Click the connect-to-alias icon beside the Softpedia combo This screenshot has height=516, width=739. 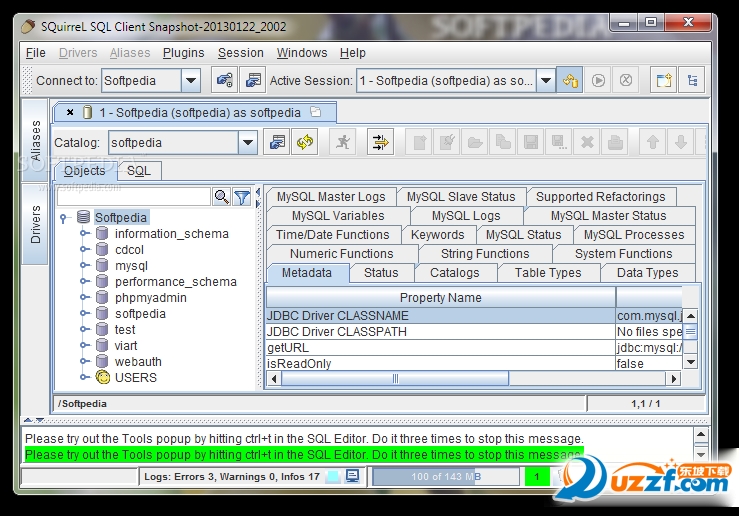click(x=224, y=80)
